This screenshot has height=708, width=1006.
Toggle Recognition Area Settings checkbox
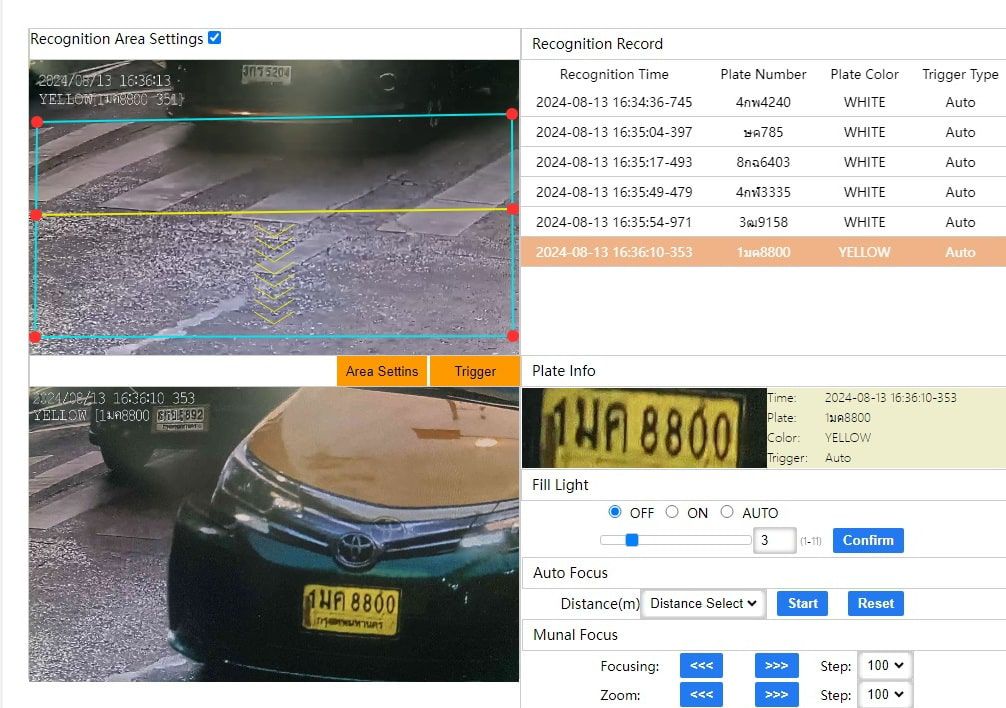point(214,38)
